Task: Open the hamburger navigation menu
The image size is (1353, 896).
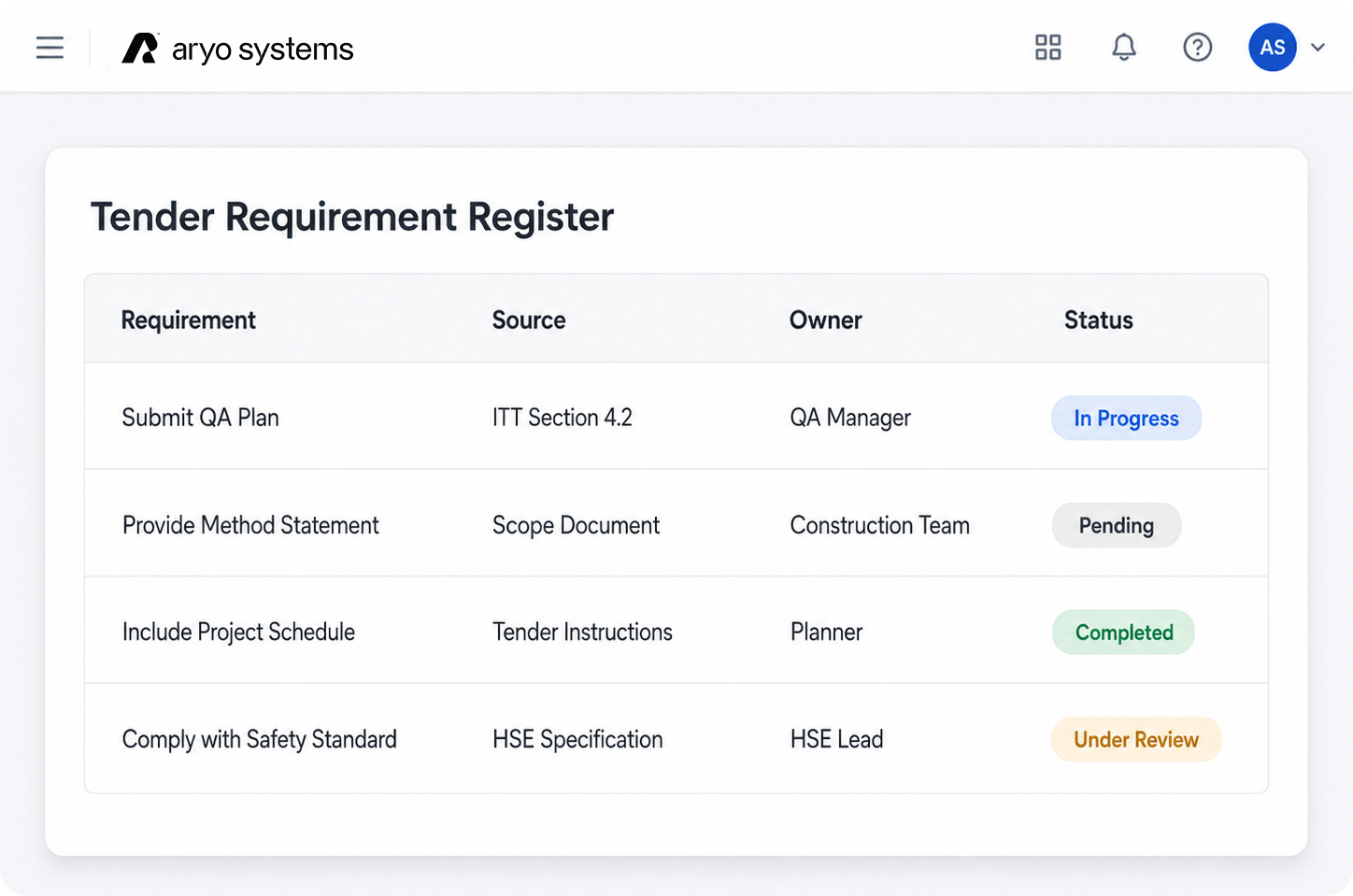Action: click(50, 48)
